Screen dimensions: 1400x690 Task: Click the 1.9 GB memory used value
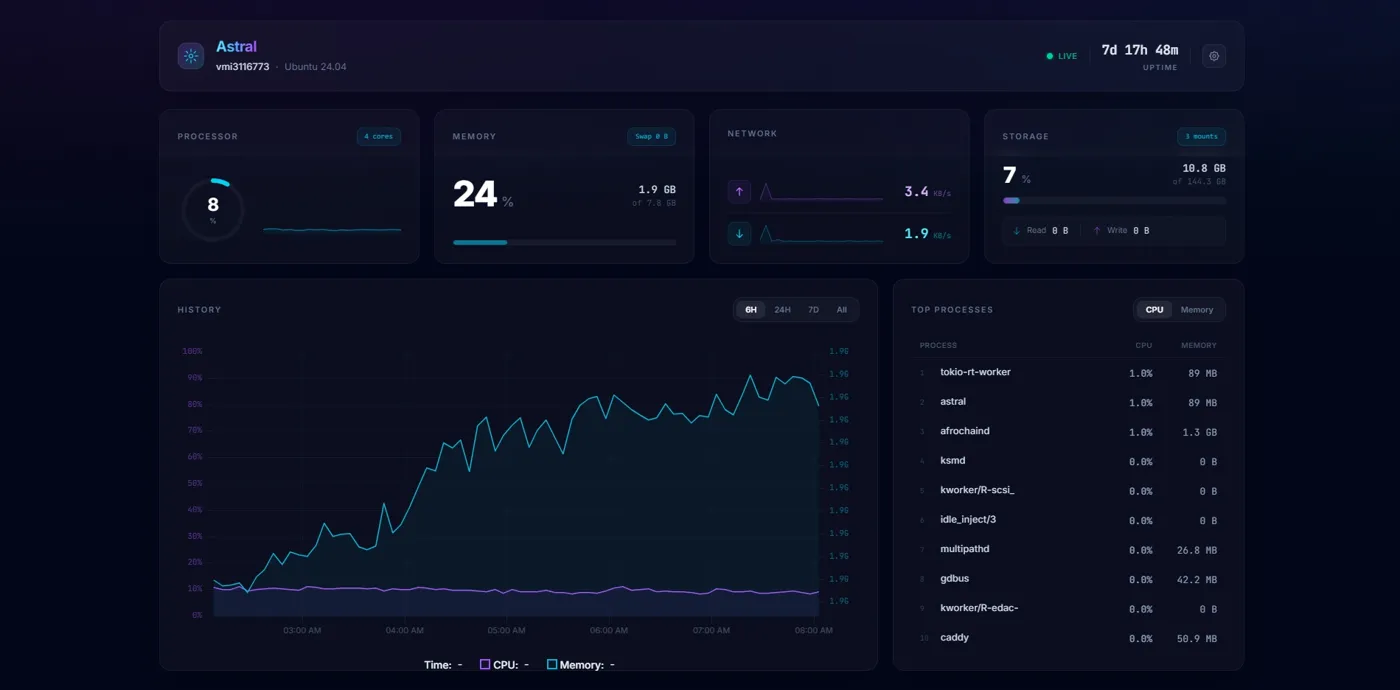(657, 189)
